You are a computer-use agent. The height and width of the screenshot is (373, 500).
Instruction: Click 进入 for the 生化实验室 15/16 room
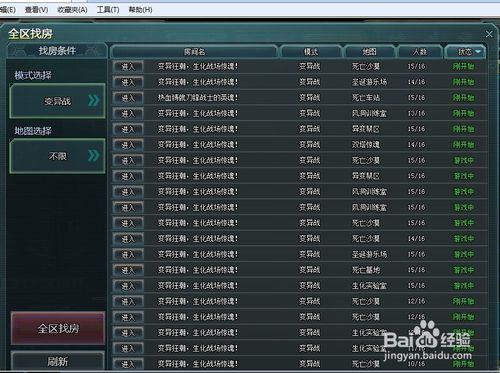pyautogui.click(x=128, y=286)
